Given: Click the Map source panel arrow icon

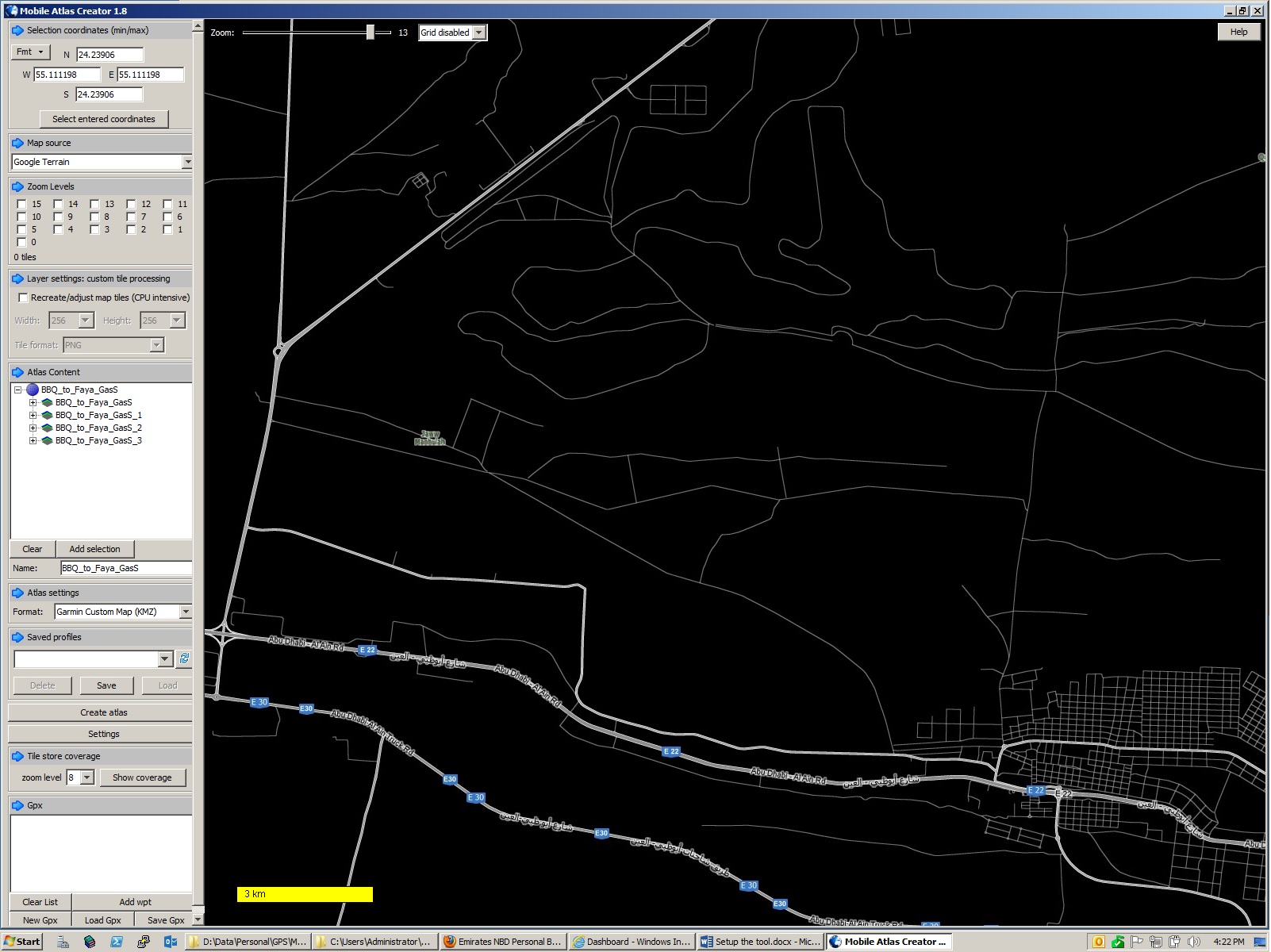Looking at the screenshot, I should (17, 144).
